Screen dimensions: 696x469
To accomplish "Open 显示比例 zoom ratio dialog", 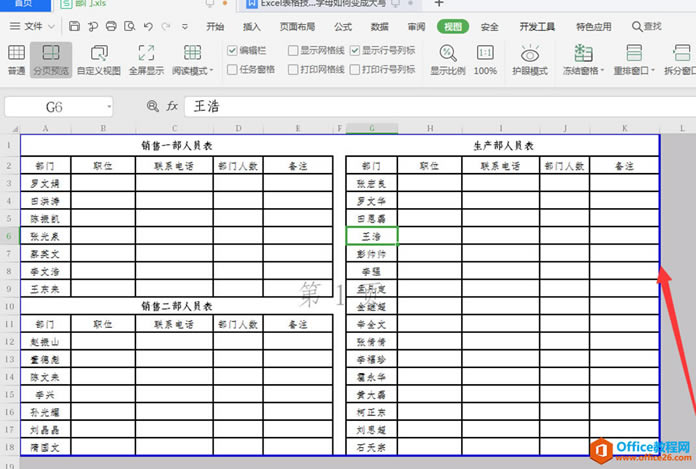I will [448, 60].
